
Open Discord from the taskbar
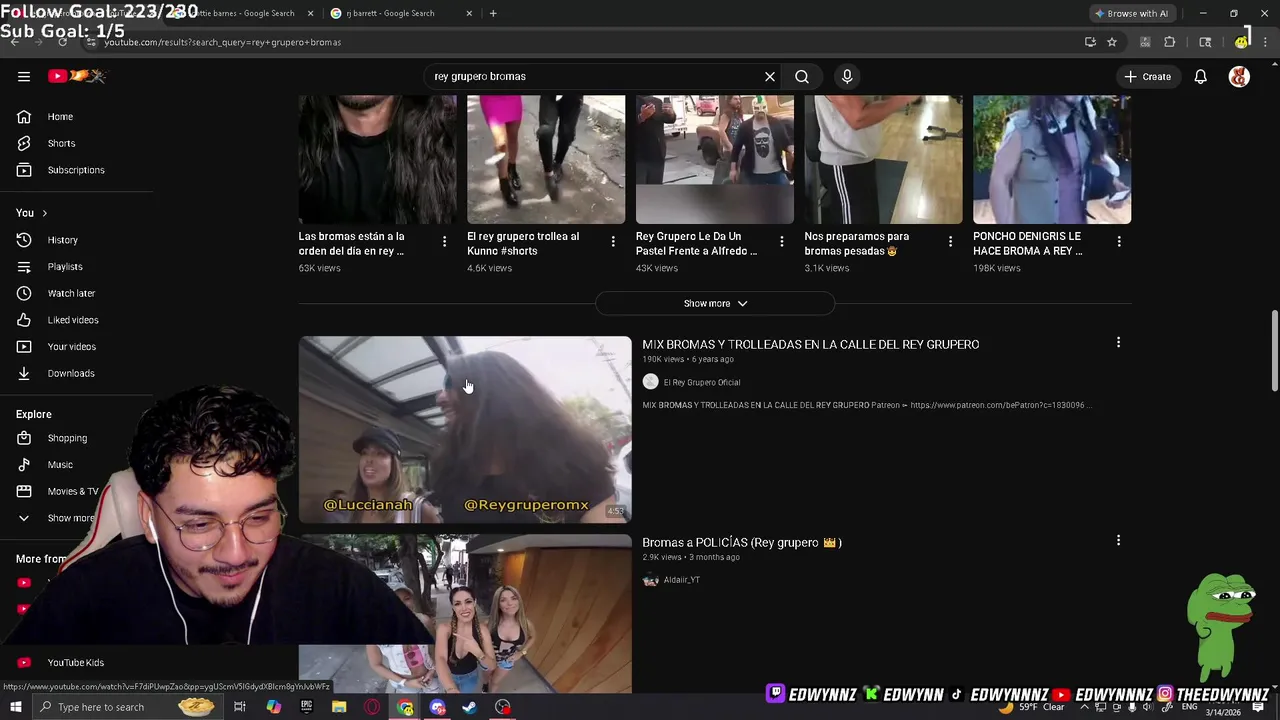[x=437, y=707]
